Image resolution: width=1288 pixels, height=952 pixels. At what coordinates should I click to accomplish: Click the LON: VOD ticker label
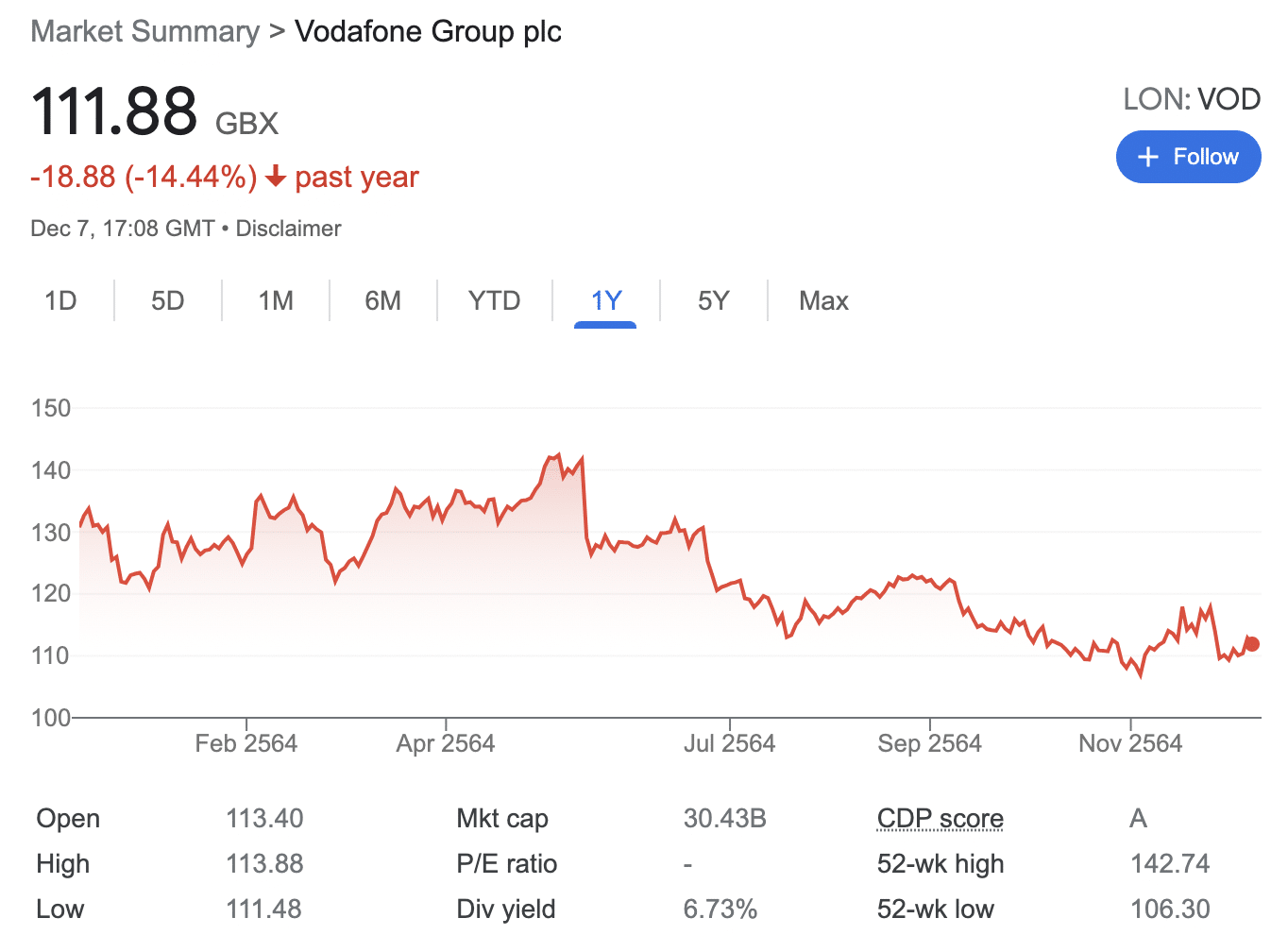click(1191, 99)
